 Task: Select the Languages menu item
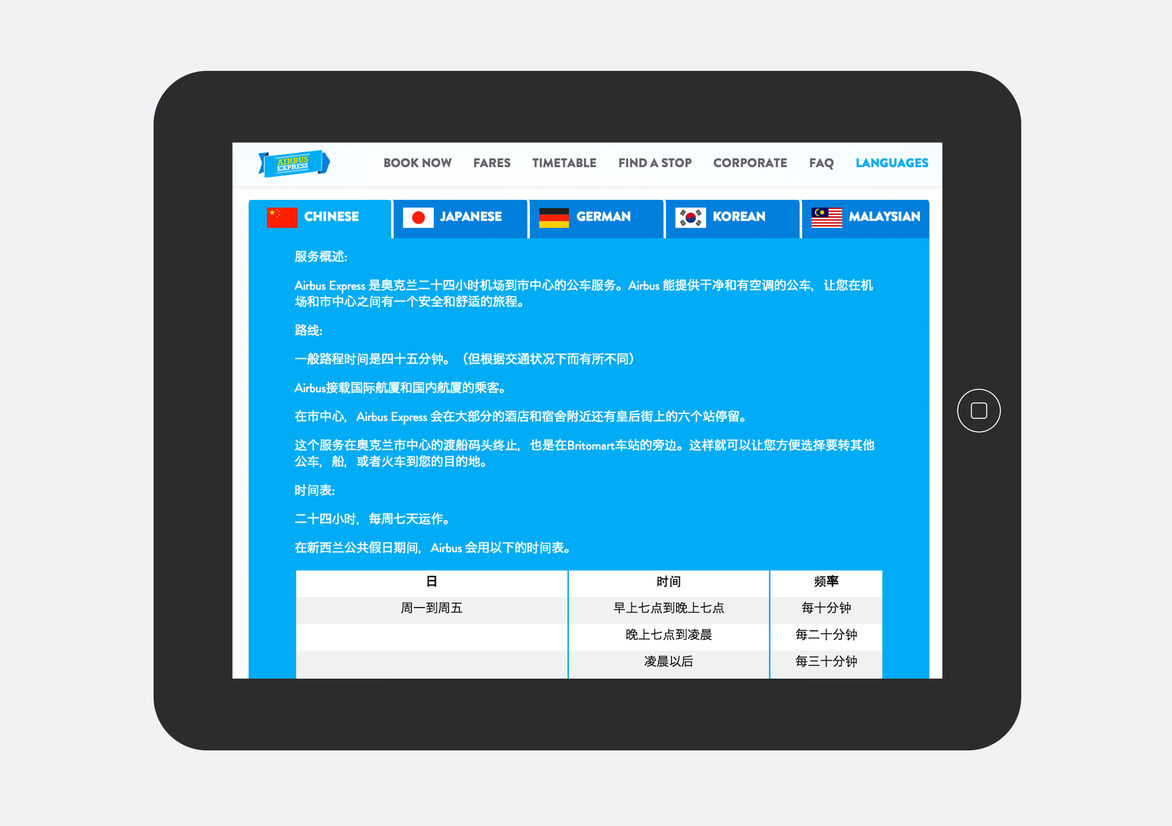pos(892,163)
